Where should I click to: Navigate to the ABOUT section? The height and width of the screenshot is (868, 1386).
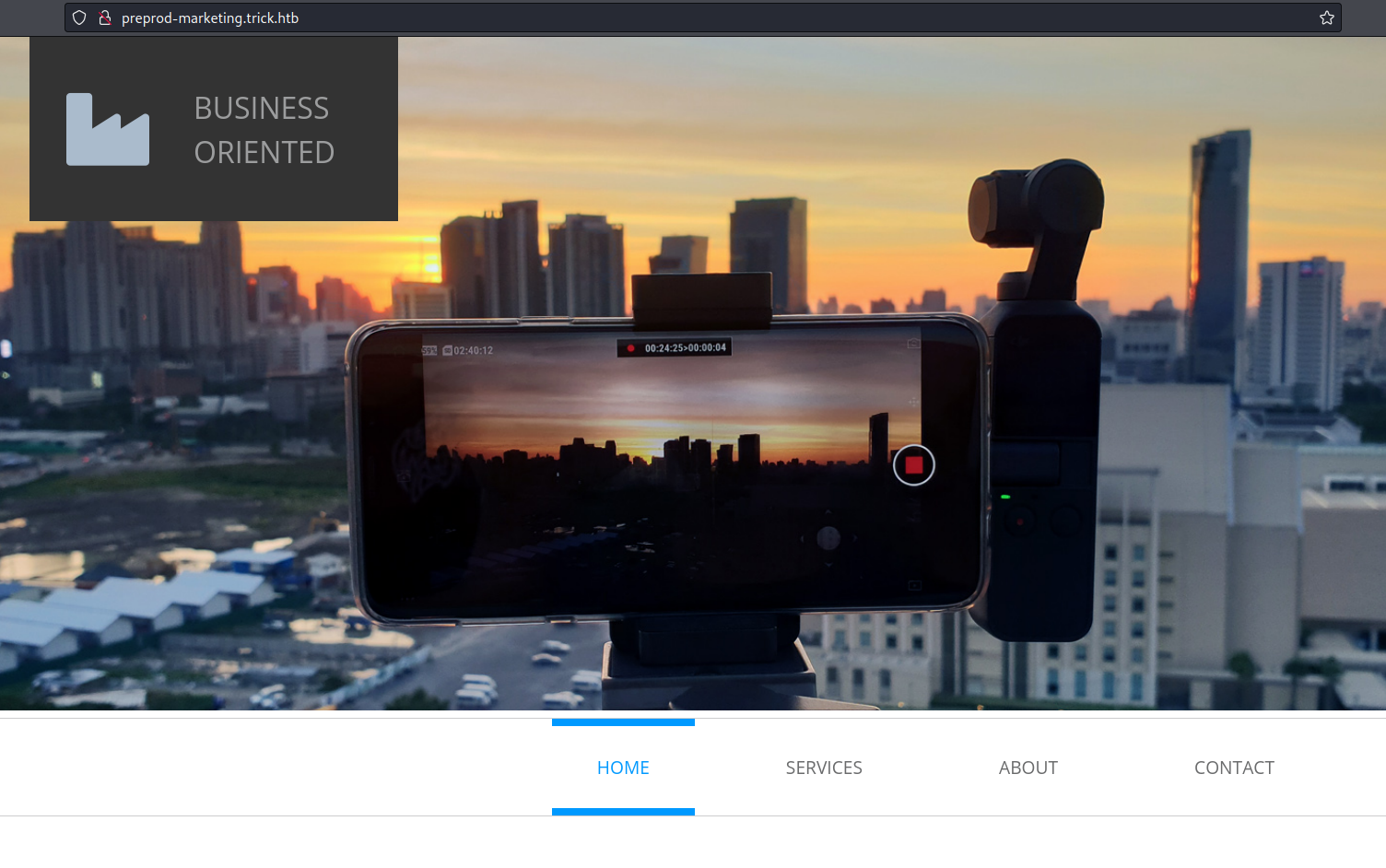point(1028,768)
